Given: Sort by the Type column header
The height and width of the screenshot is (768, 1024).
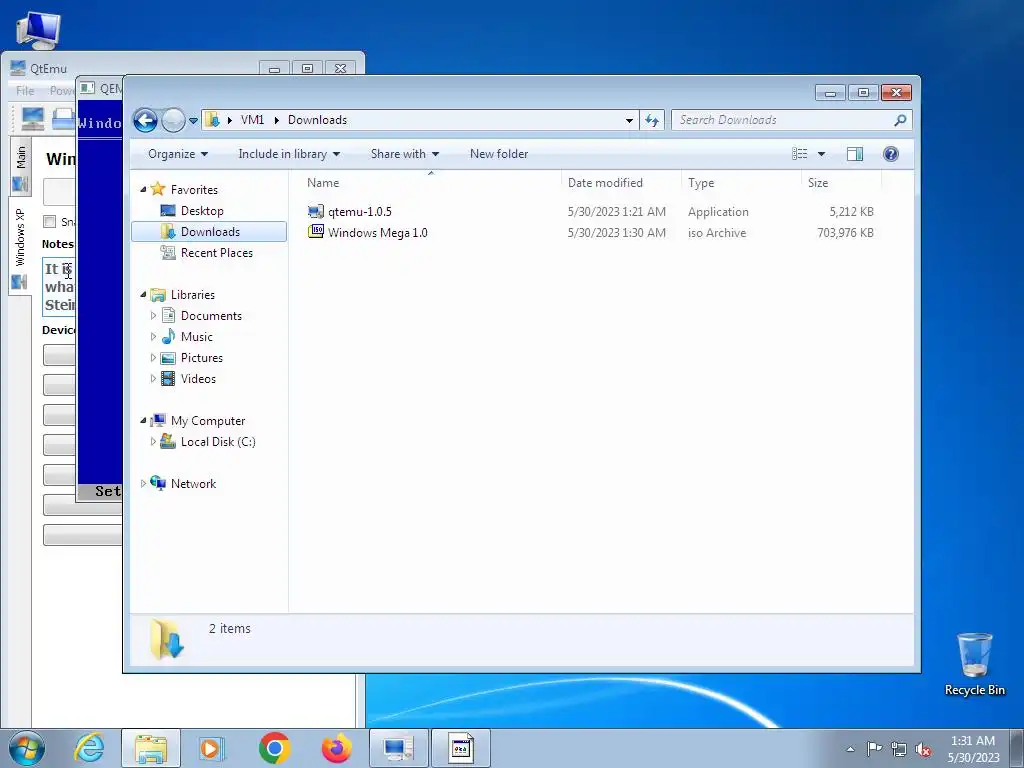Looking at the screenshot, I should click(x=741, y=183).
